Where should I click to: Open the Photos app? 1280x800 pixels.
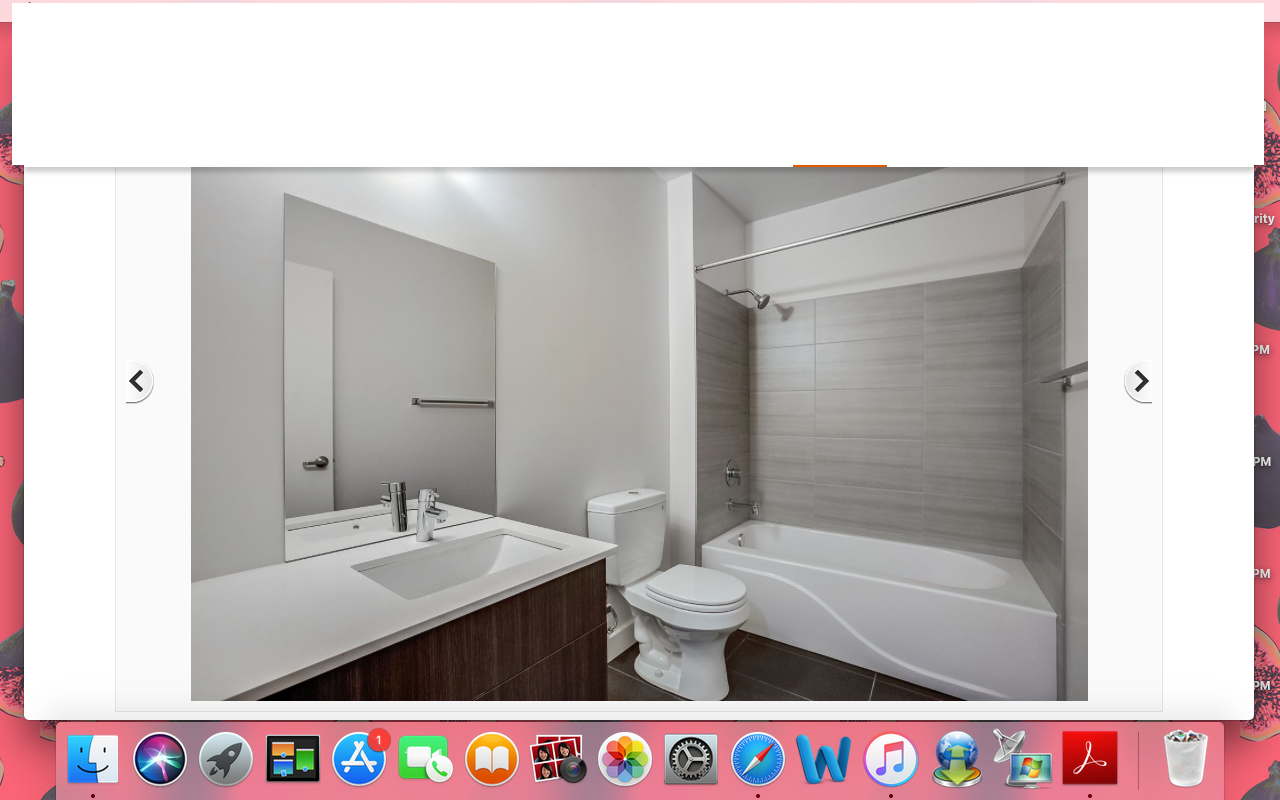point(625,759)
